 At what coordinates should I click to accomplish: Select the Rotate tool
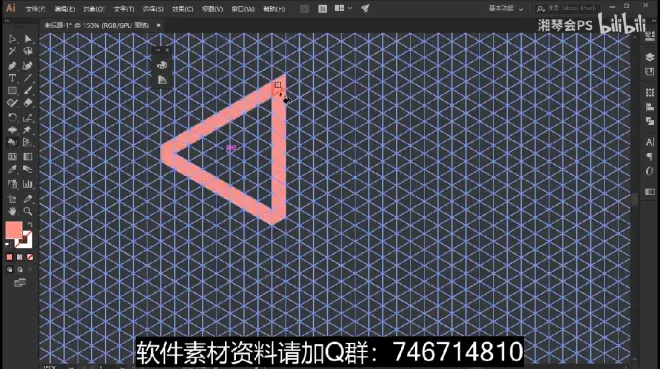coord(12,117)
